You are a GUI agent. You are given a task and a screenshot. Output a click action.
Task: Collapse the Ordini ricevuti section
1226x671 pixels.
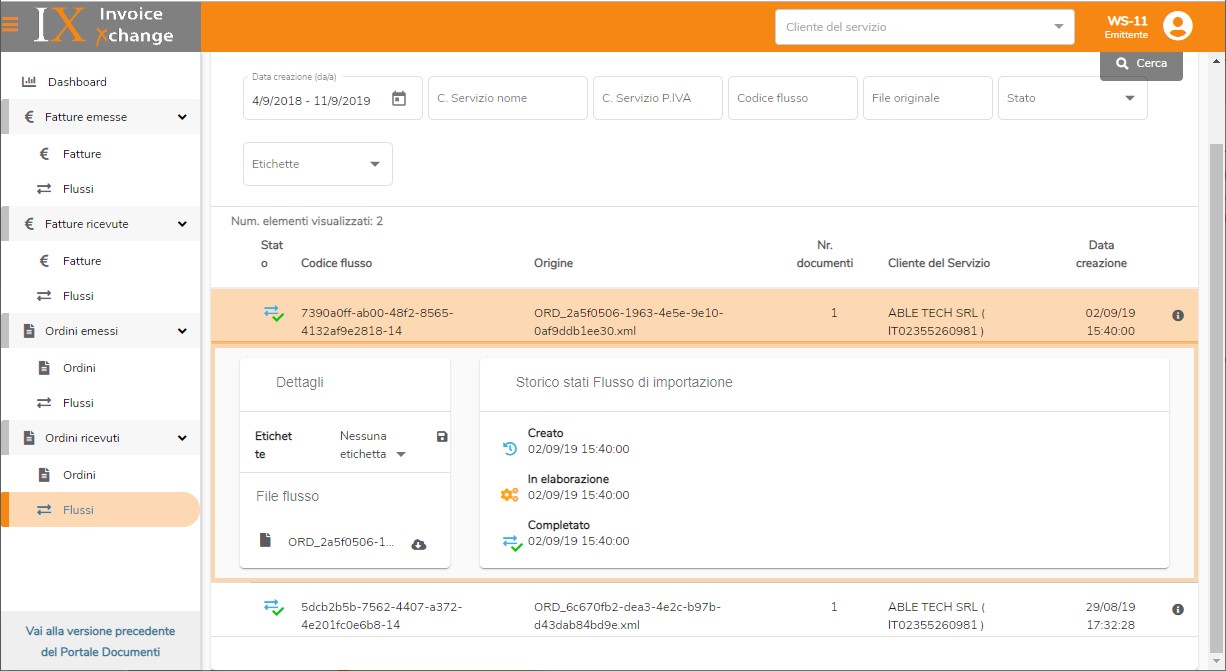(x=182, y=438)
